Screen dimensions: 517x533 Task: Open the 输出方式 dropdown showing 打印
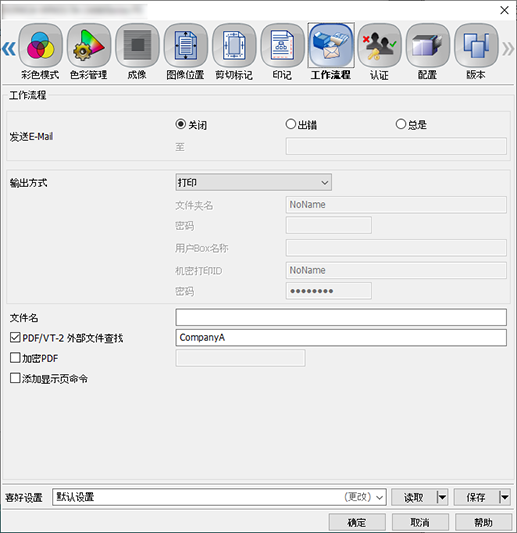(254, 182)
